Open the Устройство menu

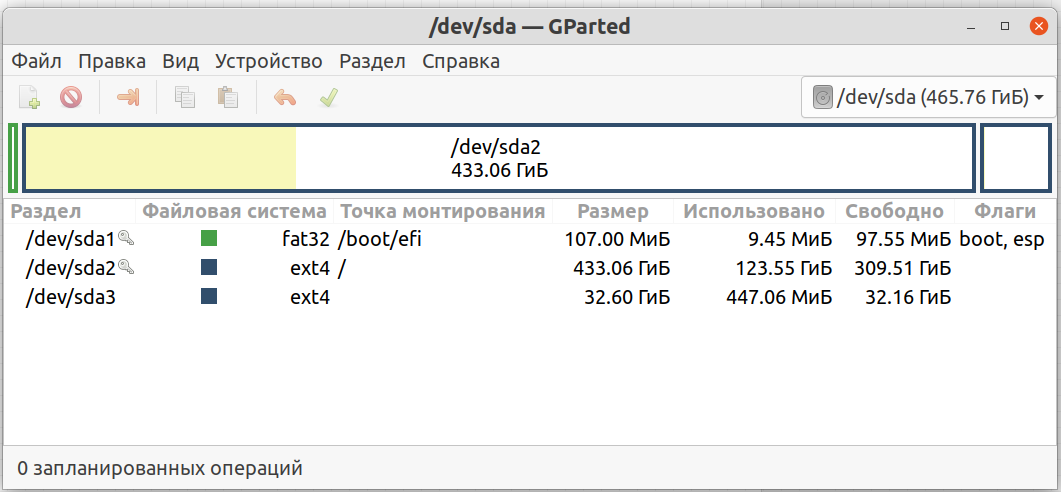click(x=269, y=61)
